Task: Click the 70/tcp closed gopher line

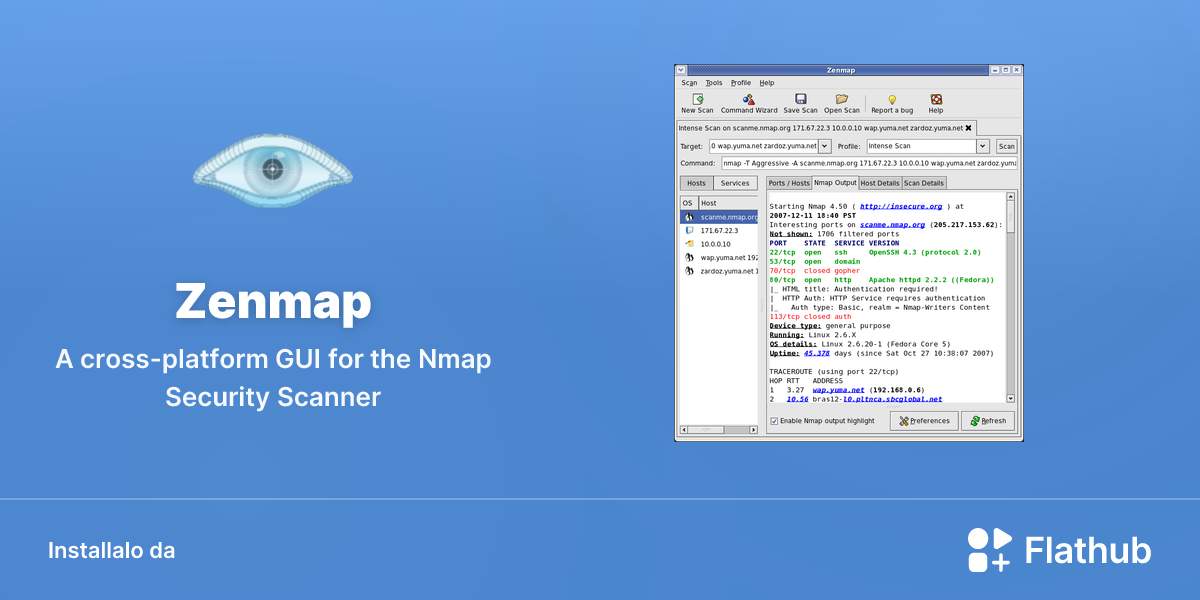Action: (x=814, y=271)
